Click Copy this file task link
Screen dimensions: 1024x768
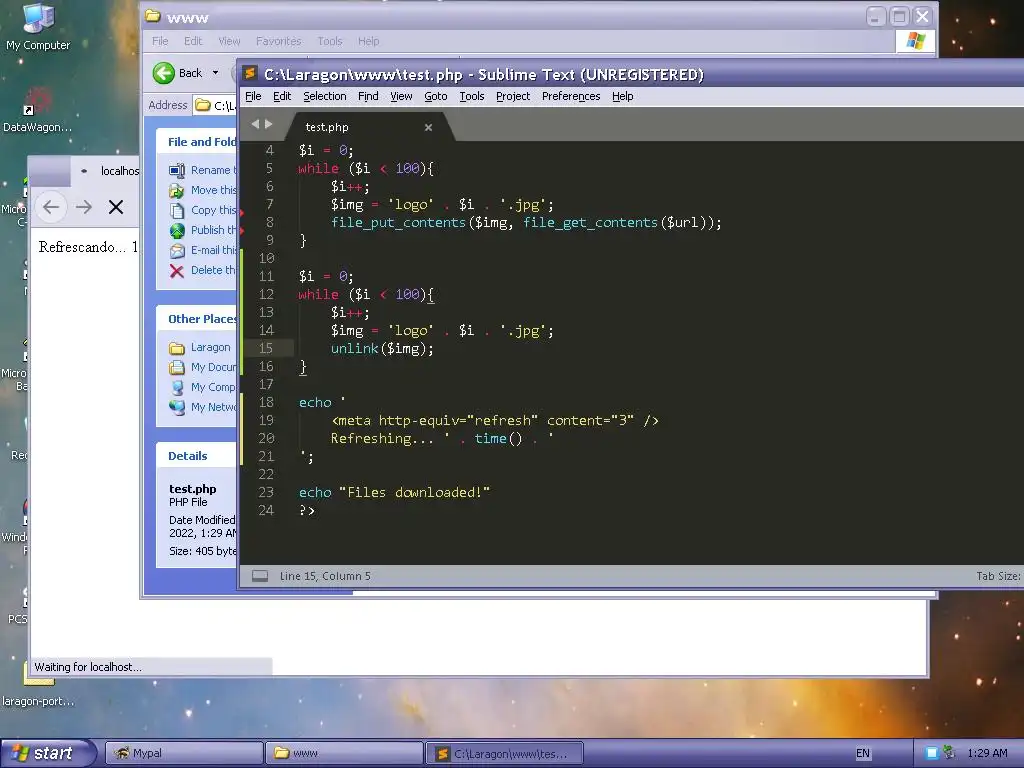[x=202, y=210]
